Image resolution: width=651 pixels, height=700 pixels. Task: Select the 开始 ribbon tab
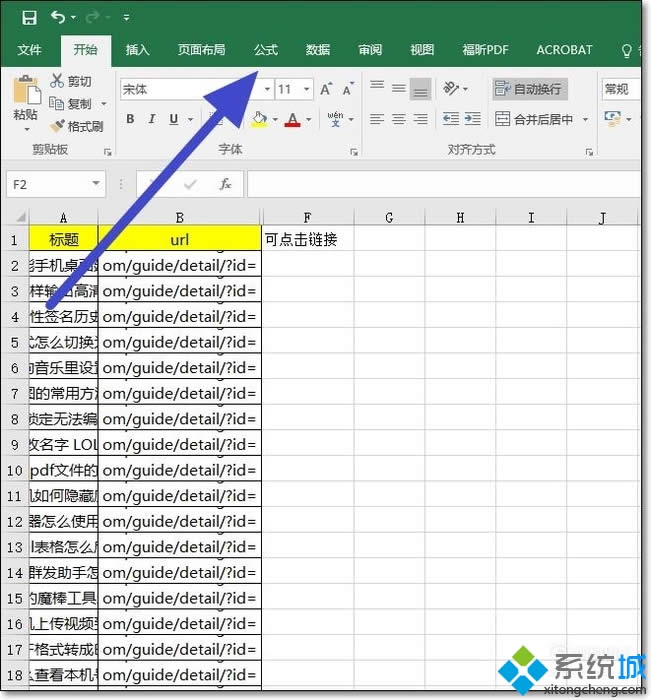tap(85, 50)
